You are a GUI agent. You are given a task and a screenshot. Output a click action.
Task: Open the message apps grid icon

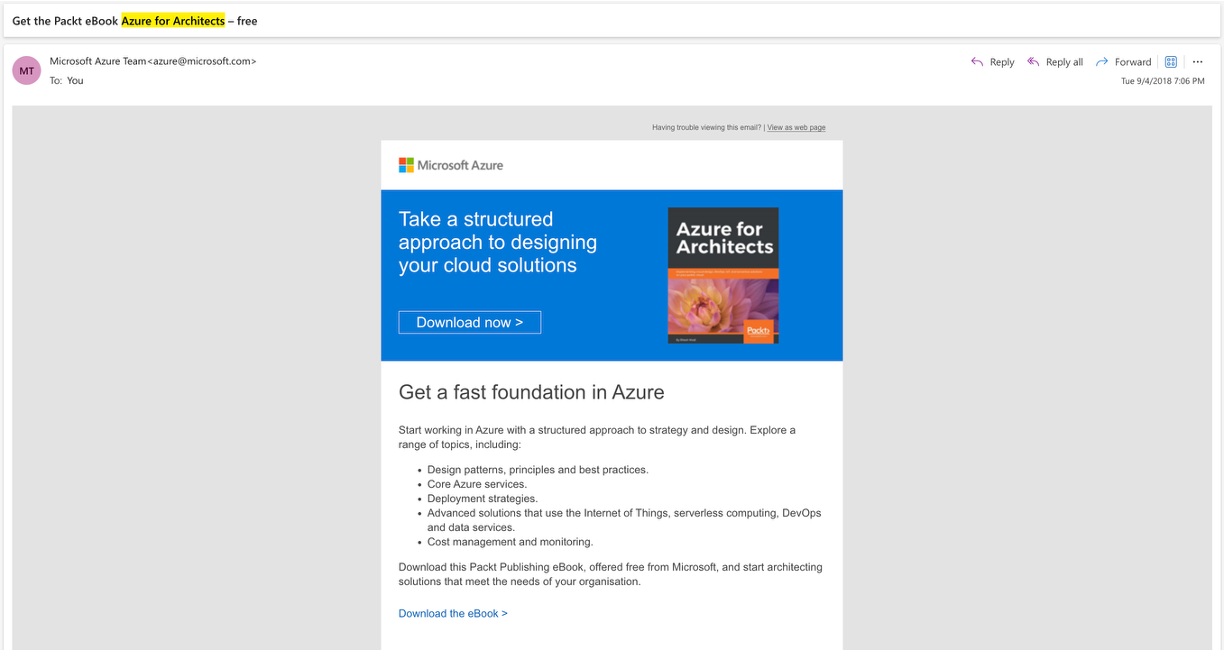tap(1170, 61)
